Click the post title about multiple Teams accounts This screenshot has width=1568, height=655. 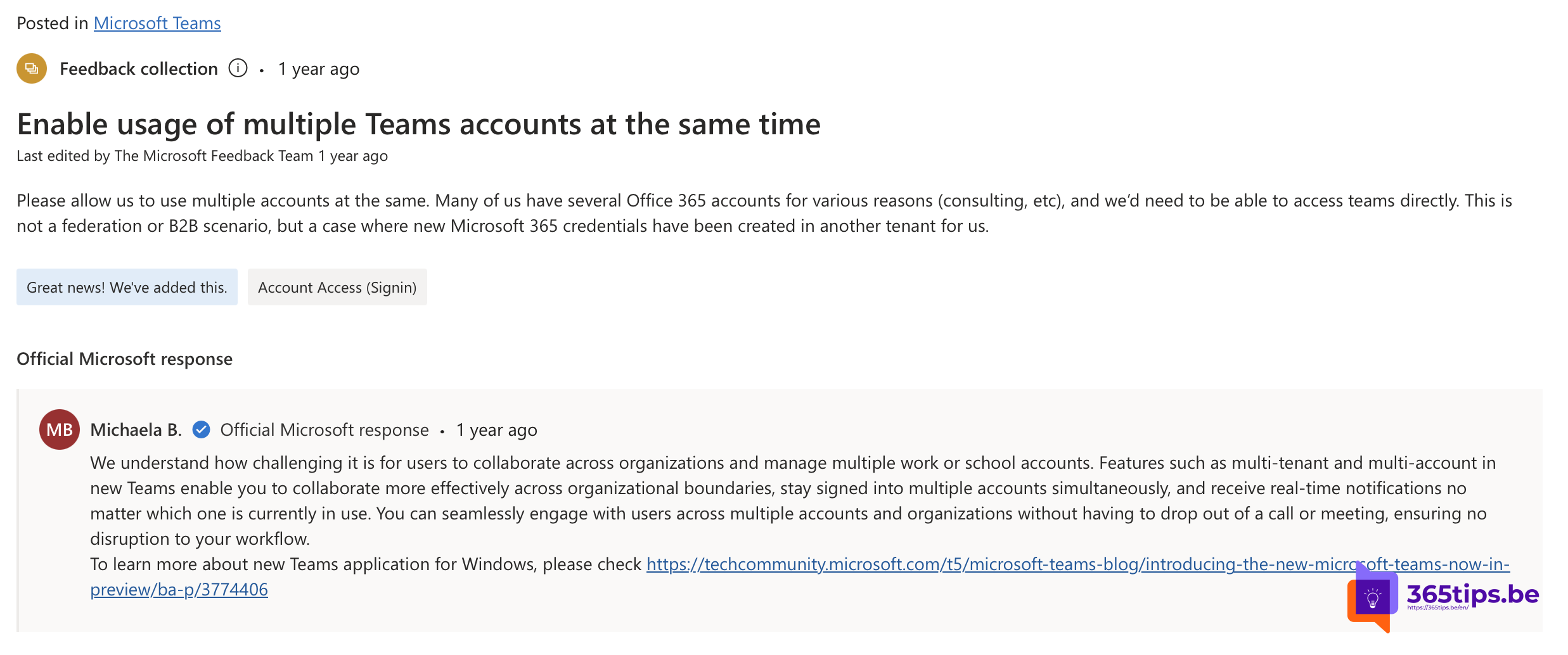418,124
